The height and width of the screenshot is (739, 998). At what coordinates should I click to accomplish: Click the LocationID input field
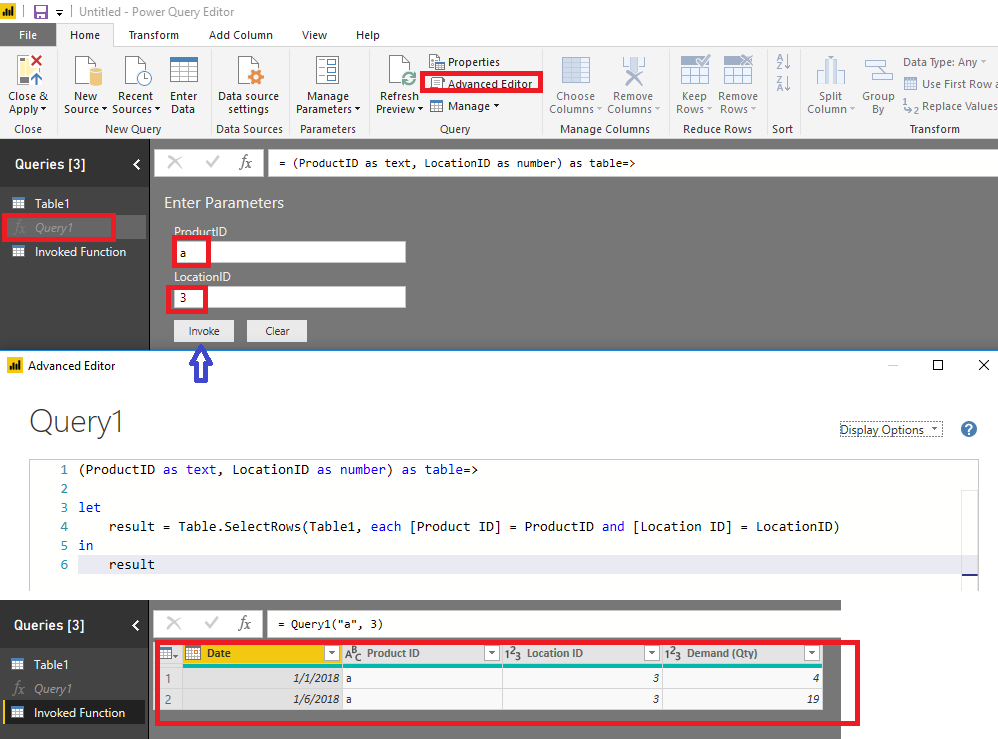point(290,297)
